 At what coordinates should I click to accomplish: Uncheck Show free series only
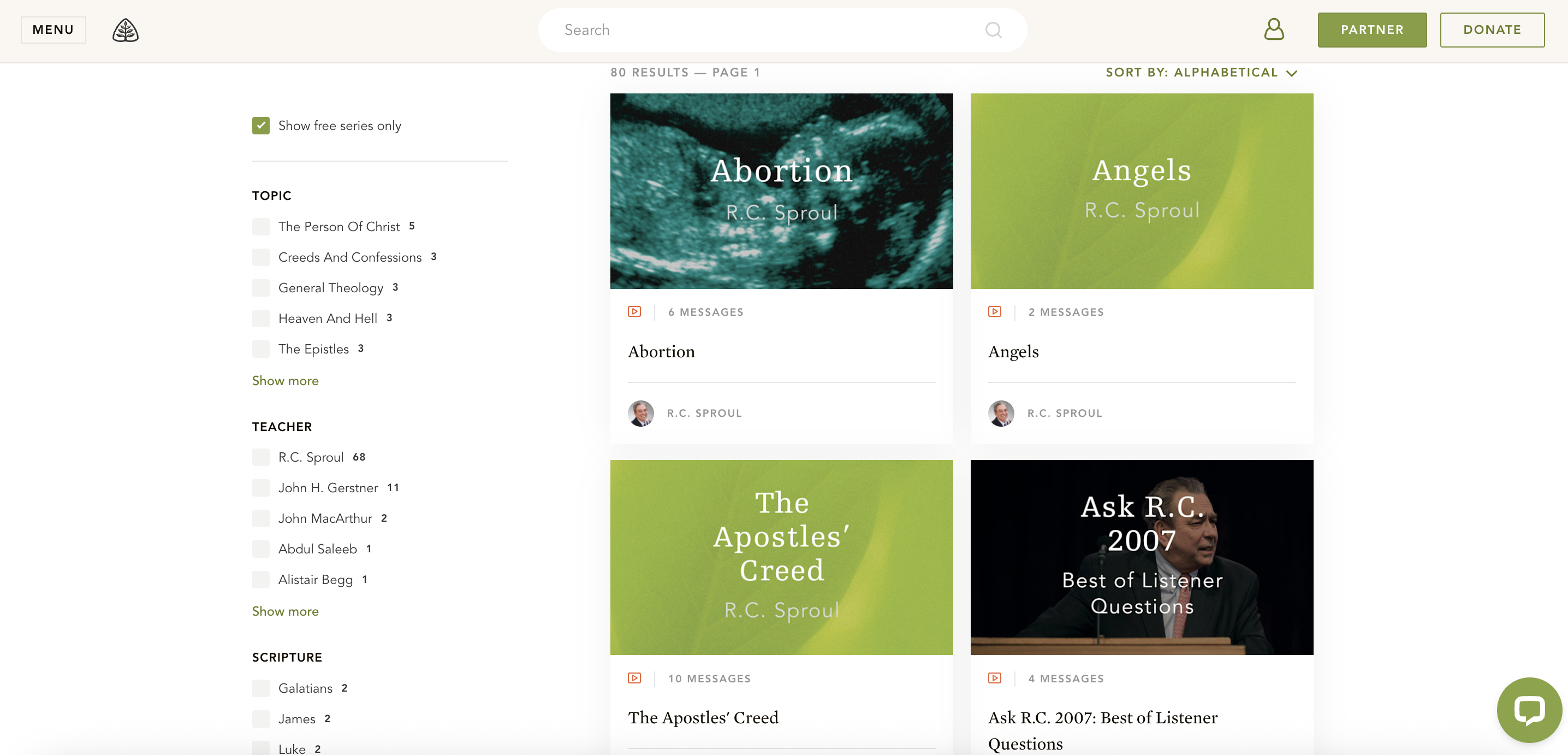click(x=261, y=126)
